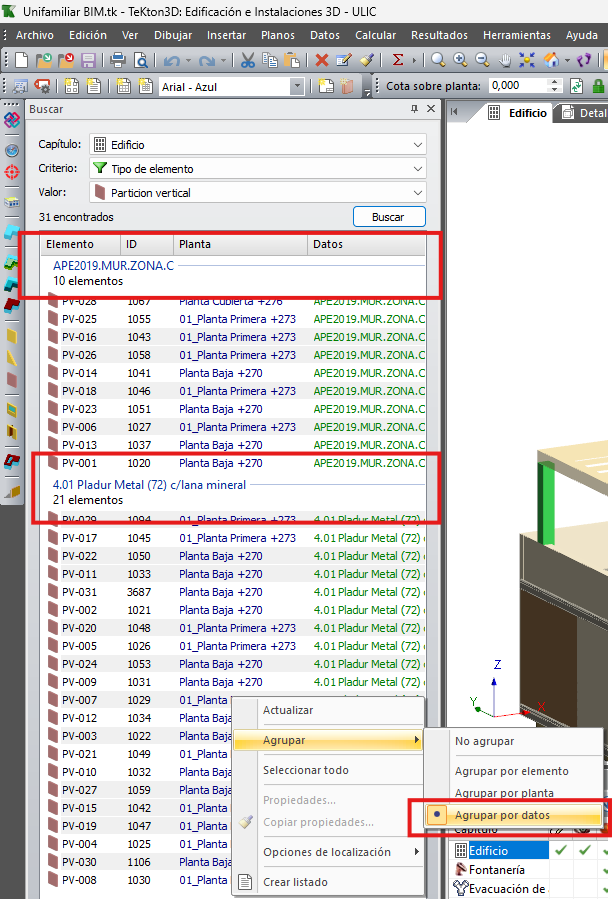Click the Sigma calculate icon
The height and width of the screenshot is (899, 613).
pyautogui.click(x=397, y=60)
